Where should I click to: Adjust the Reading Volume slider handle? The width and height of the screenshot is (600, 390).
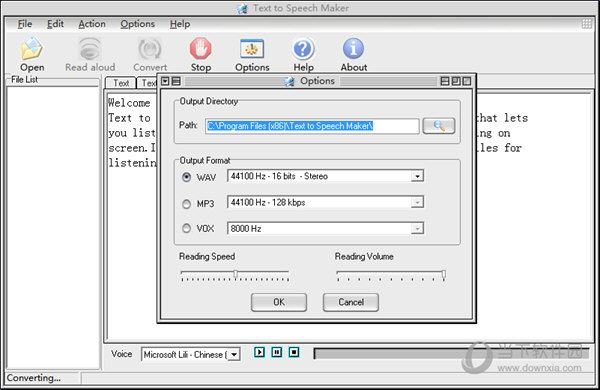pyautogui.click(x=443, y=274)
